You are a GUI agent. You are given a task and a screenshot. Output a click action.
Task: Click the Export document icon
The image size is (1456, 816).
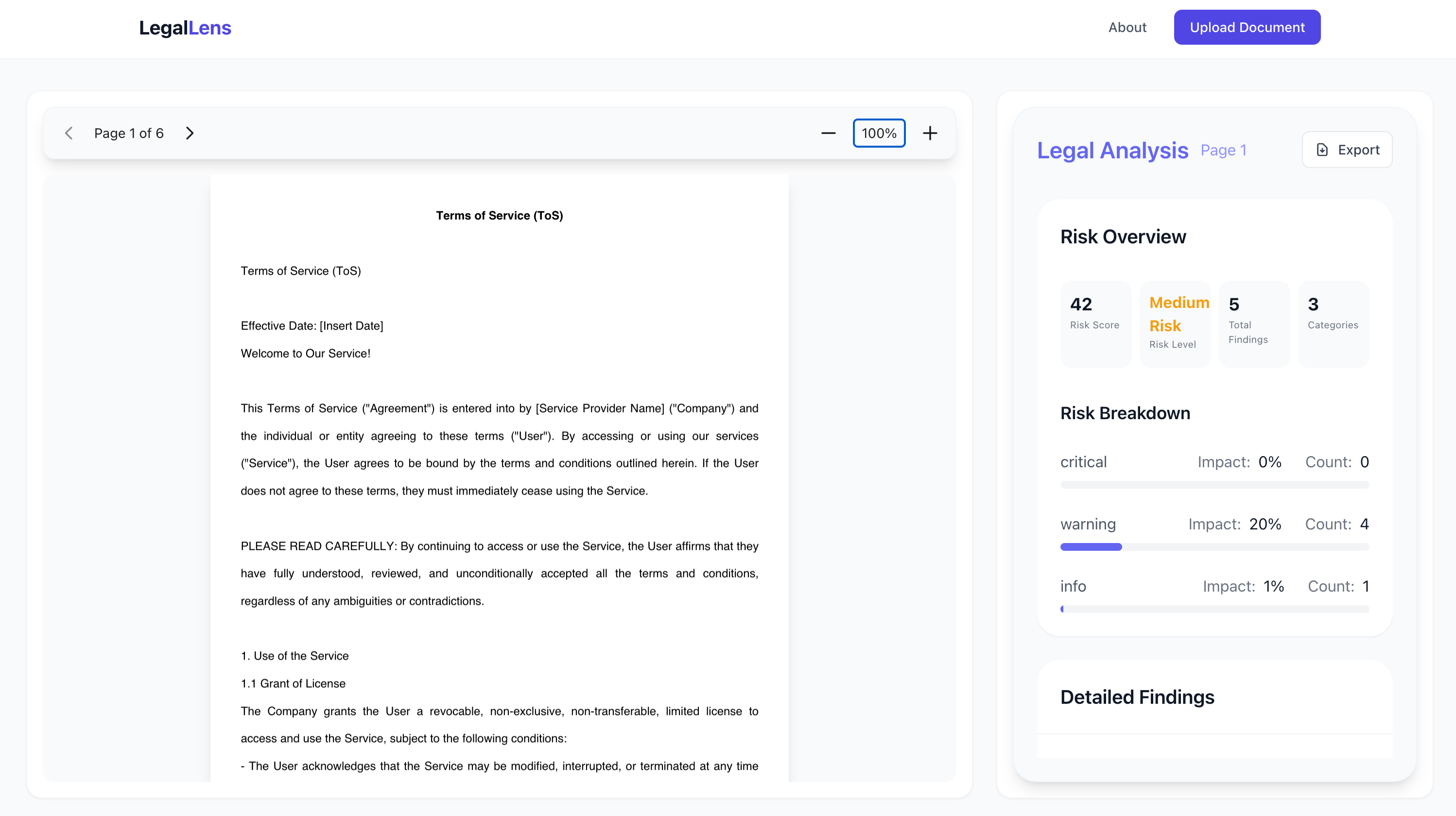[x=1322, y=150]
